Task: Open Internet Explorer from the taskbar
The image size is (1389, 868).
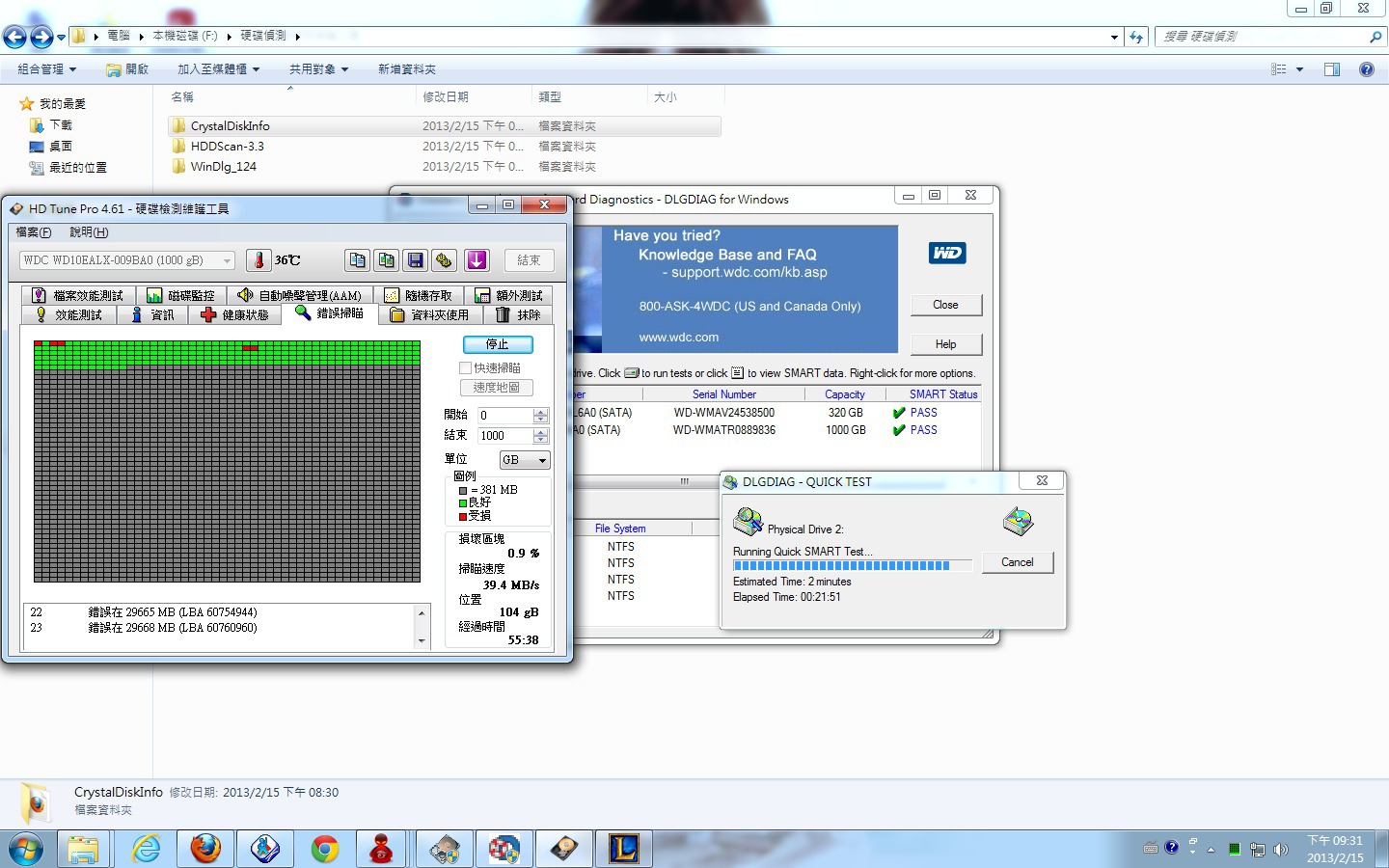Action: tap(146, 849)
